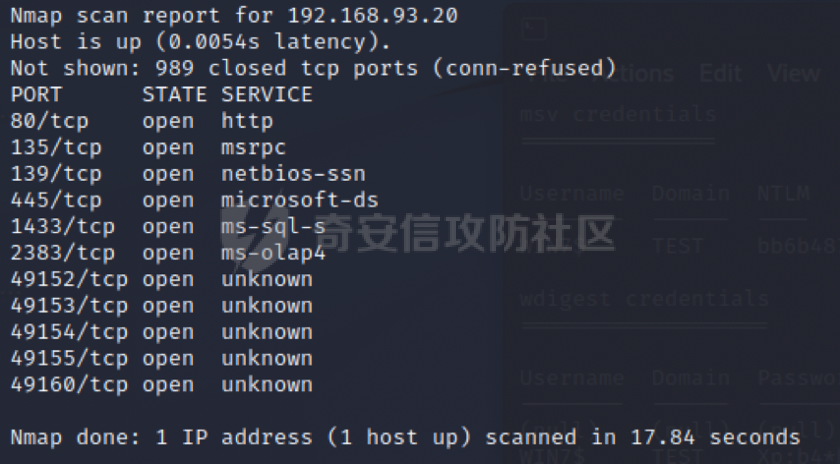
Task: Open the View menu
Action: [793, 73]
